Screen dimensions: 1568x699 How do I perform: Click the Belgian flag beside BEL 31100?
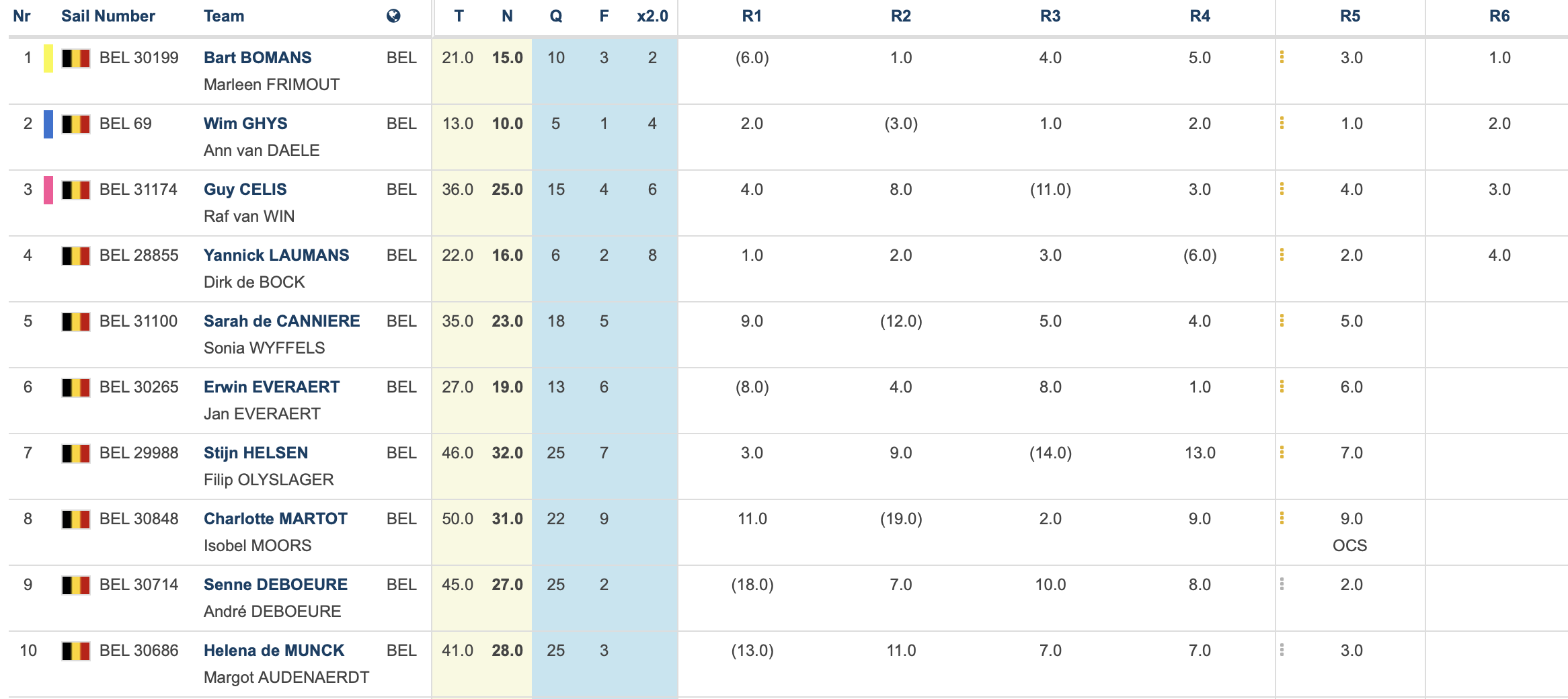[76, 322]
